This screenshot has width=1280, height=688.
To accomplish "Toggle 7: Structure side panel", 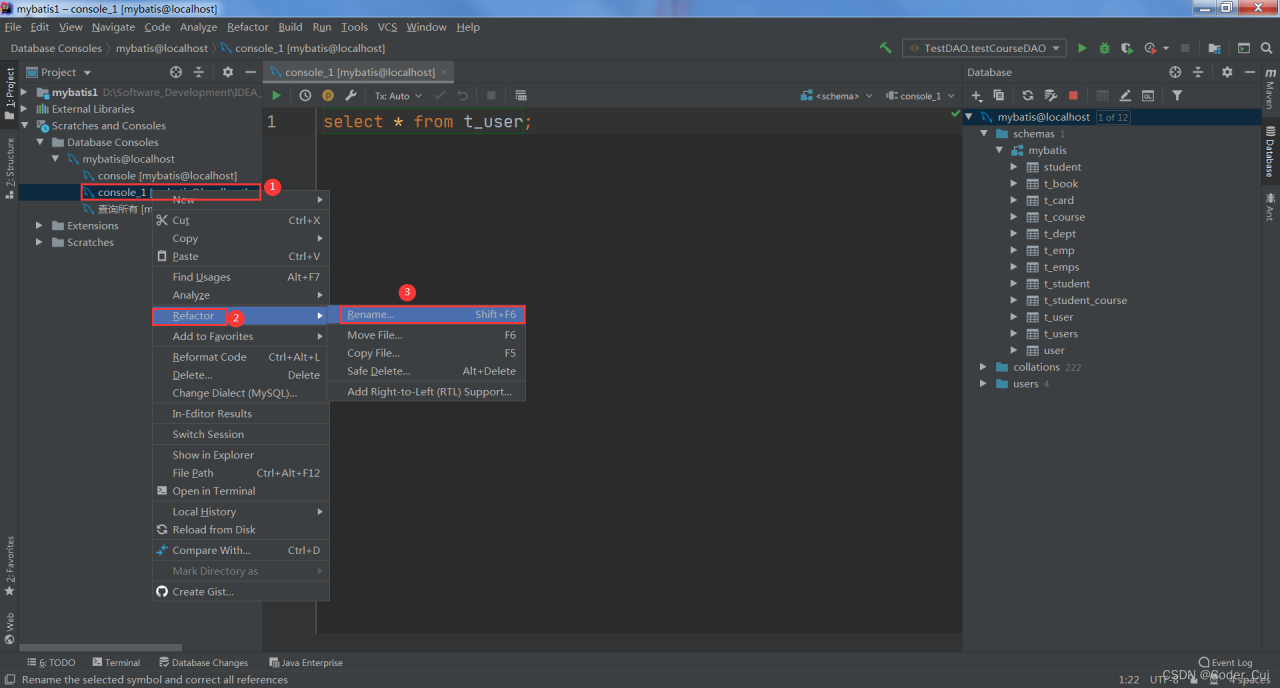I will click(x=9, y=168).
